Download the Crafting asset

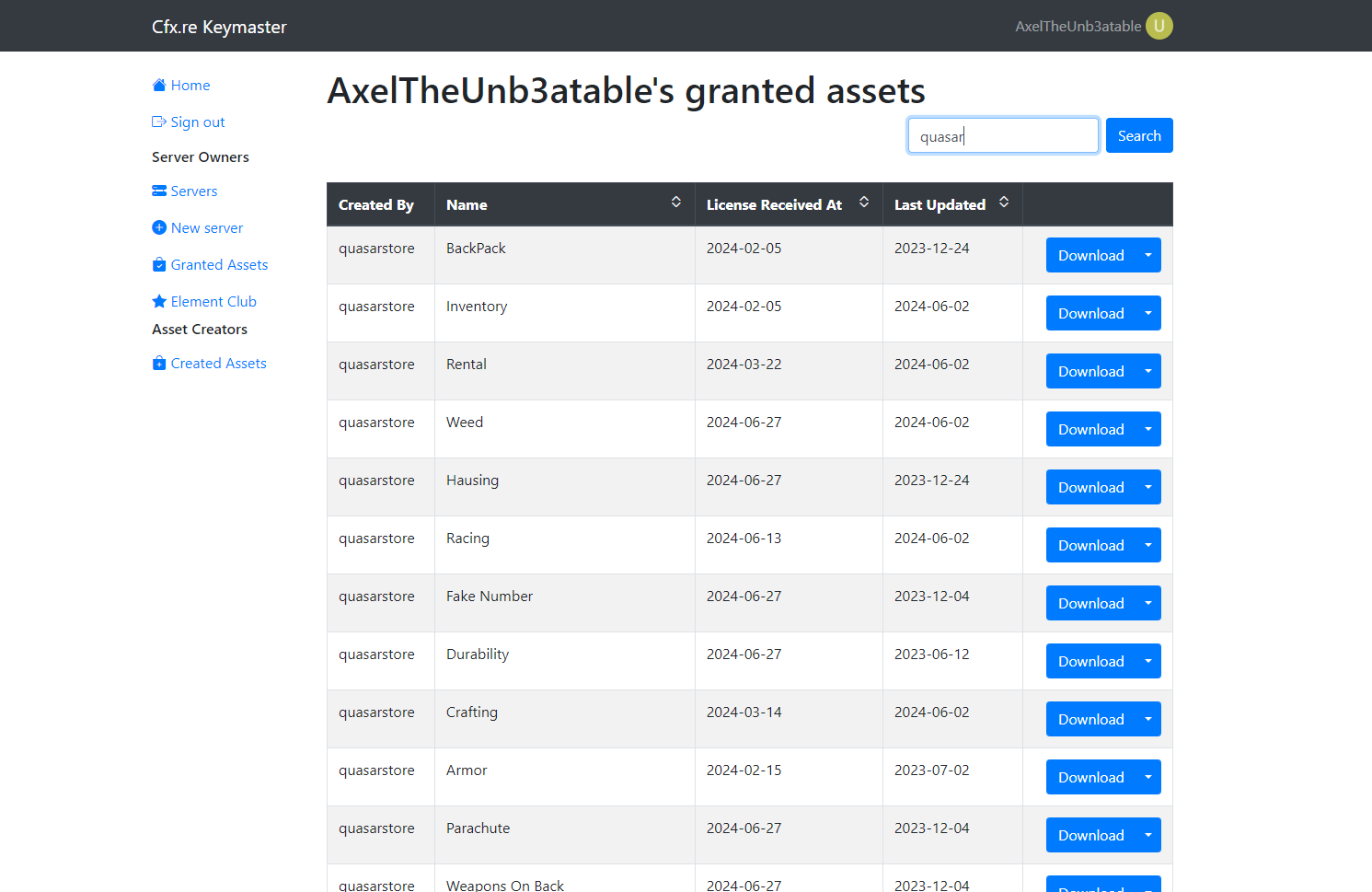click(x=1091, y=719)
